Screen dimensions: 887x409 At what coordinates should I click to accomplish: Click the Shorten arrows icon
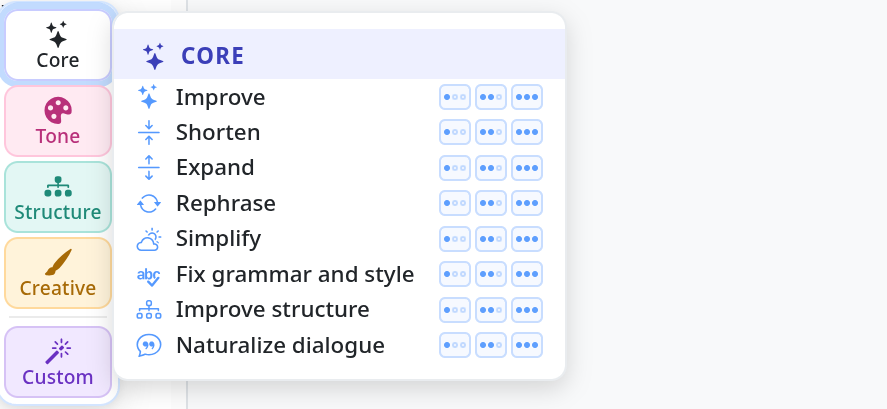coord(149,132)
